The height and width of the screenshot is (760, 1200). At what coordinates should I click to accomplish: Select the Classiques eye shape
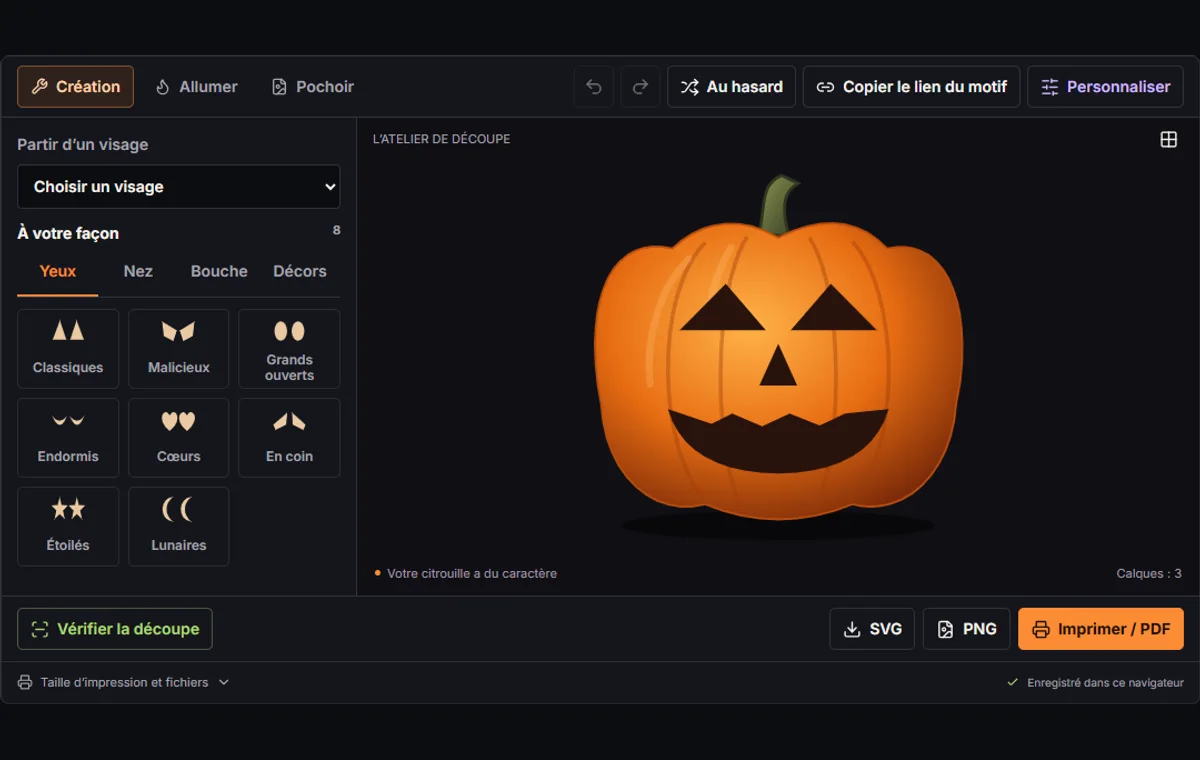point(68,348)
